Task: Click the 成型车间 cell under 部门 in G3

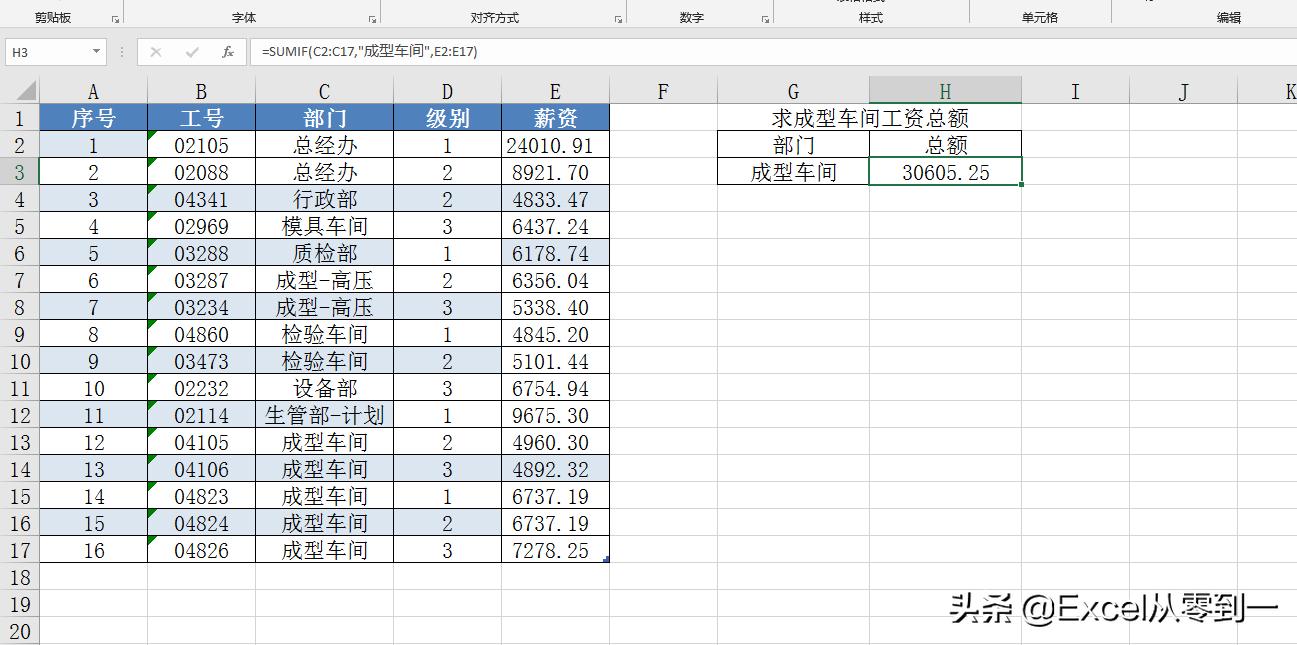Action: point(793,171)
